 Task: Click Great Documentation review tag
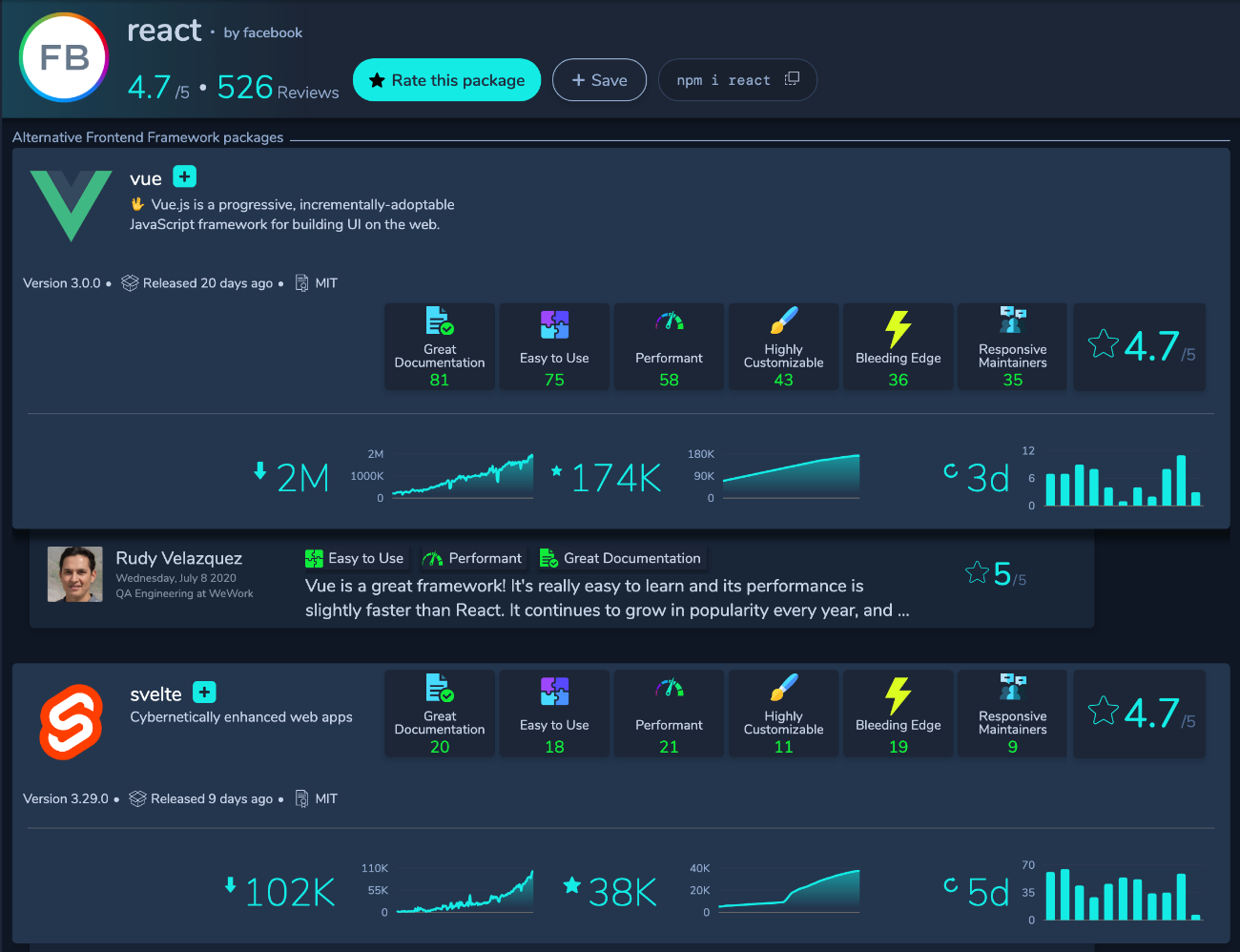pos(620,558)
